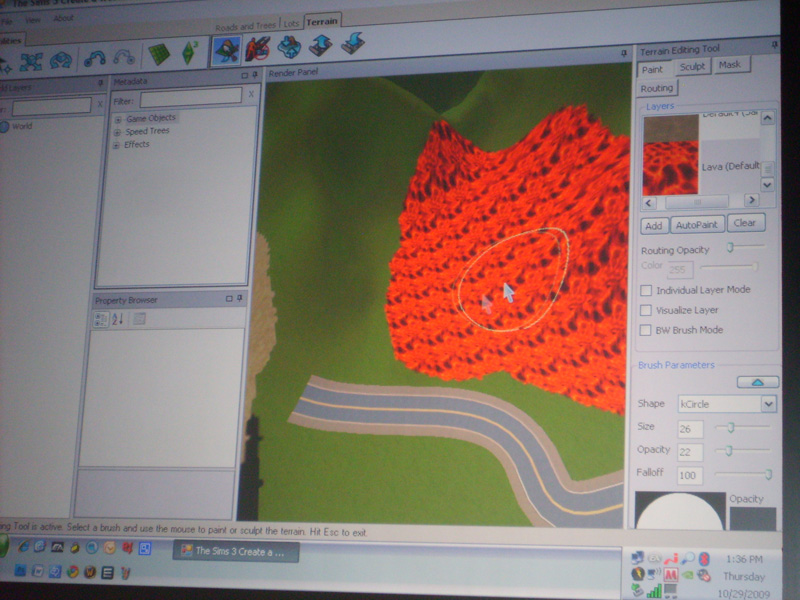
Task: Expand the Game Objects tree node
Action: click(118, 119)
